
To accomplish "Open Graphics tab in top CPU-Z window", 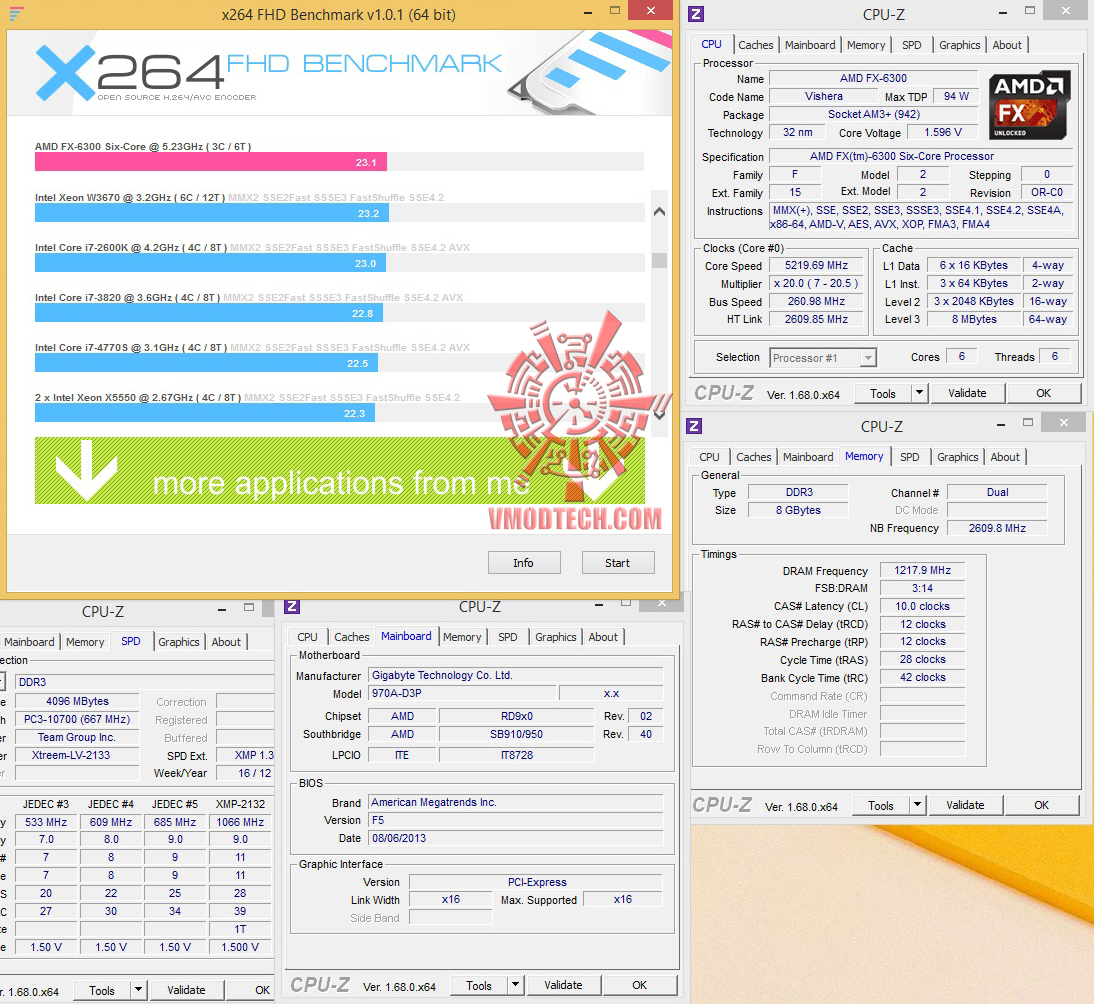I will tap(959, 45).
